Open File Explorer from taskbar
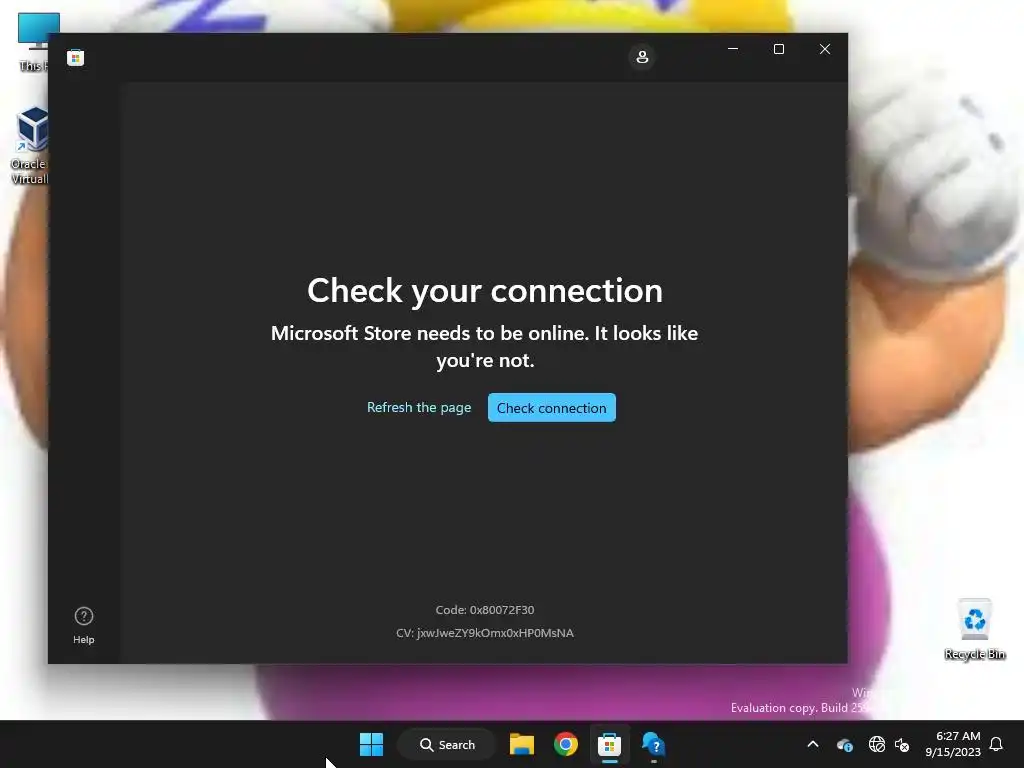This screenshot has height=768, width=1024. (522, 744)
